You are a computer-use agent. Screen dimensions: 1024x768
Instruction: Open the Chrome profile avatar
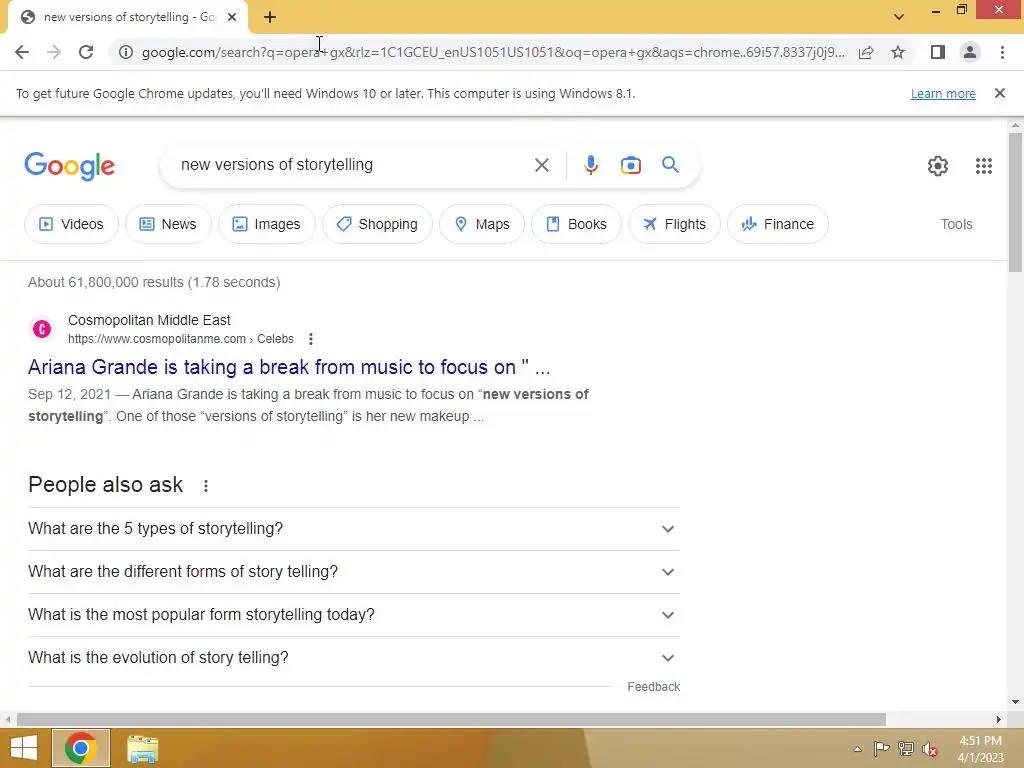pyautogui.click(x=970, y=52)
